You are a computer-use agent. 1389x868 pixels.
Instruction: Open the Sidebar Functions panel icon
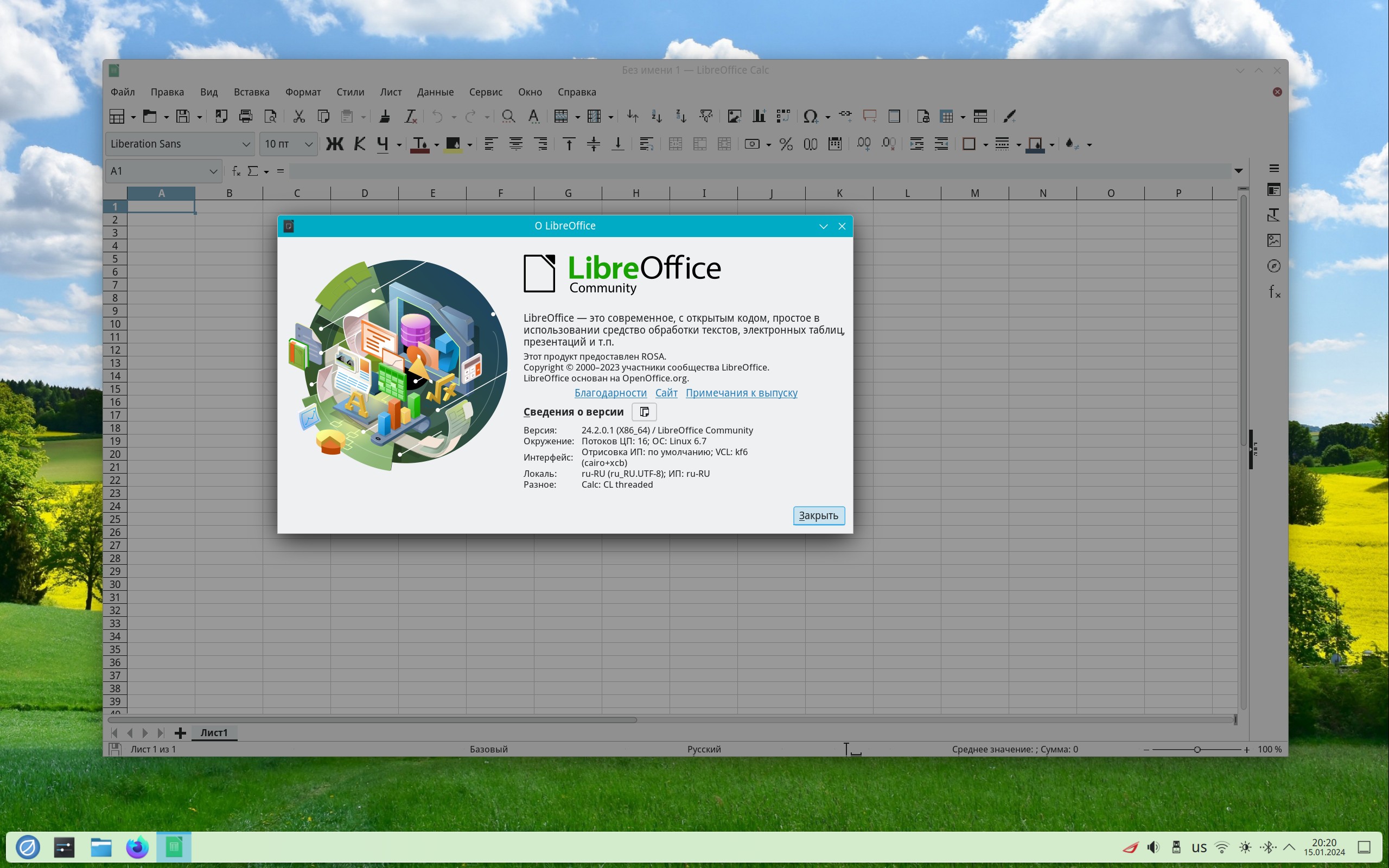coord(1273,292)
